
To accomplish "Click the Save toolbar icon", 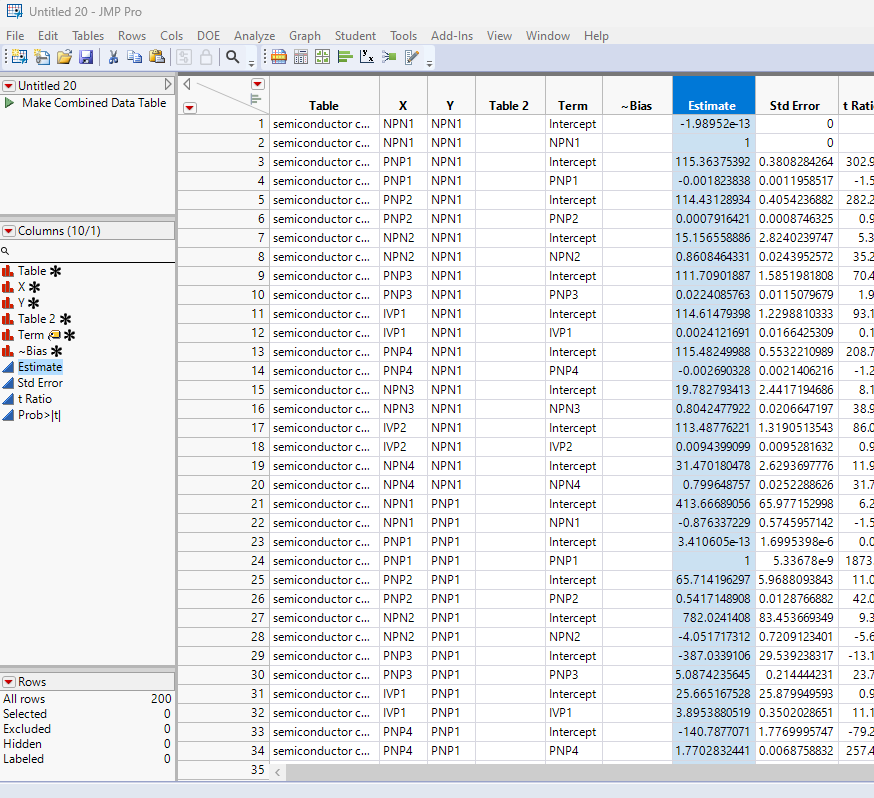I will pos(86,57).
